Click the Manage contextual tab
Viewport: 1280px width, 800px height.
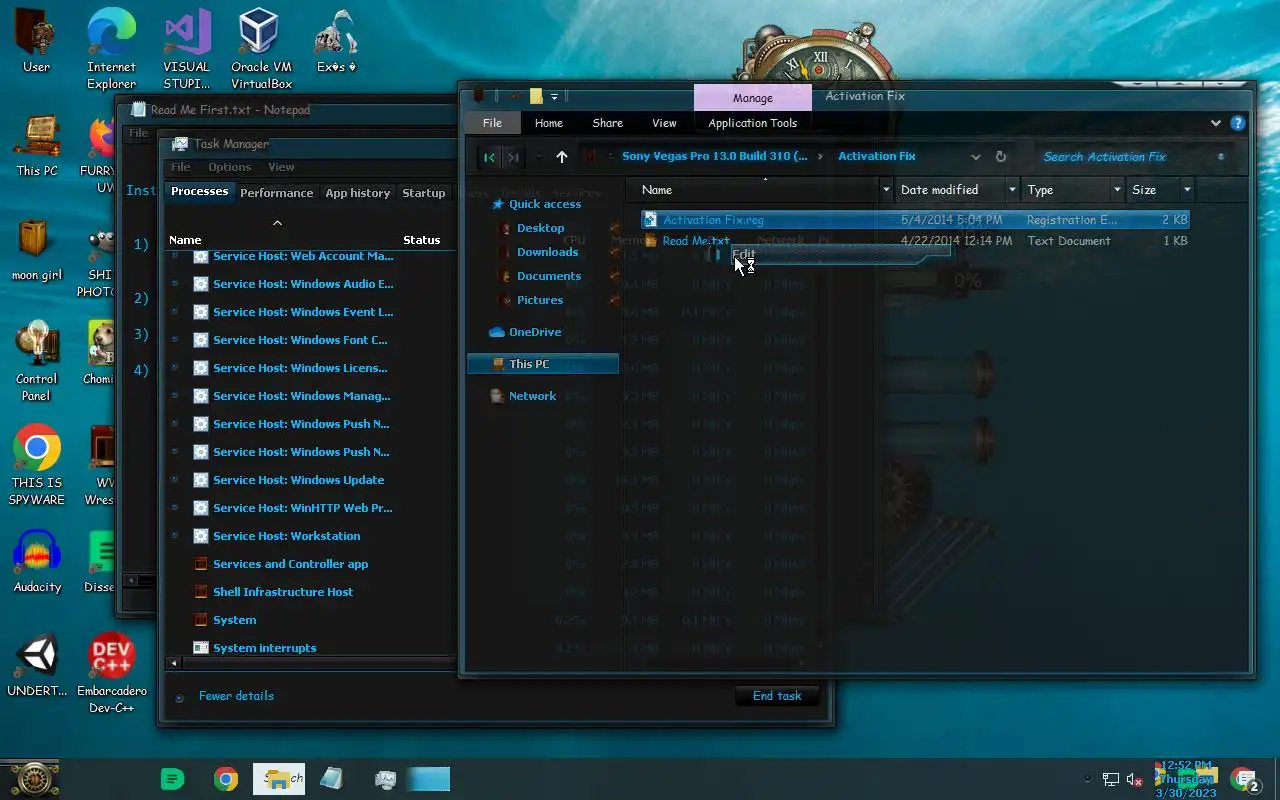point(752,98)
